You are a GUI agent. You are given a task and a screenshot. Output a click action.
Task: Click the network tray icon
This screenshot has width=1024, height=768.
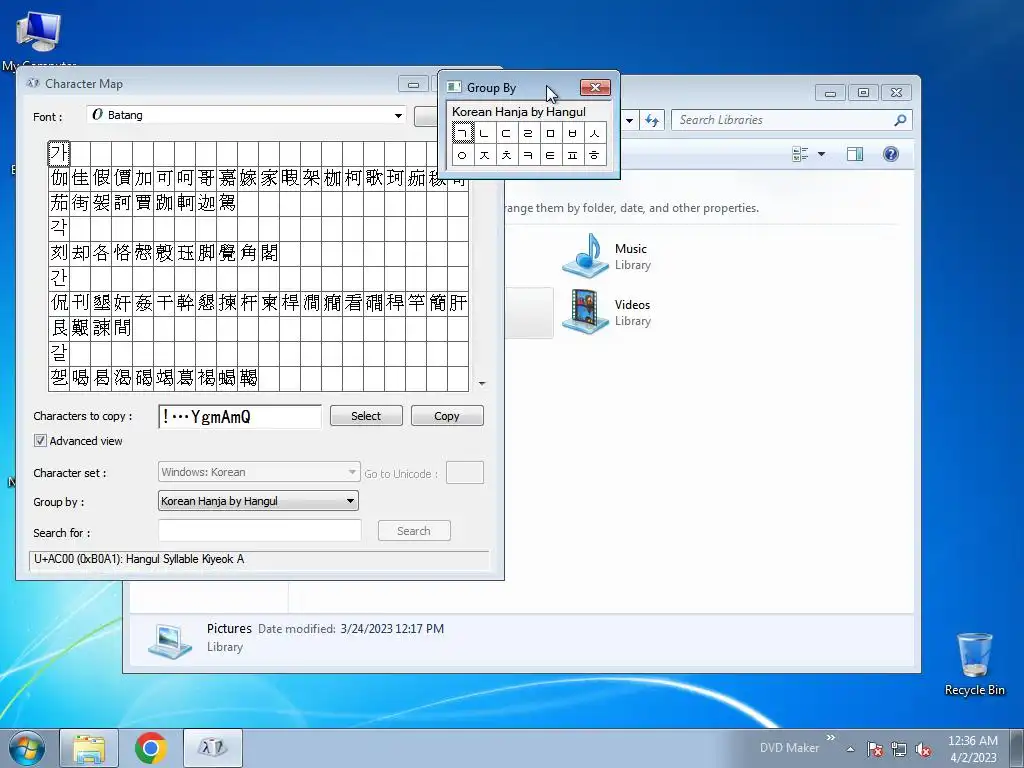(x=899, y=749)
